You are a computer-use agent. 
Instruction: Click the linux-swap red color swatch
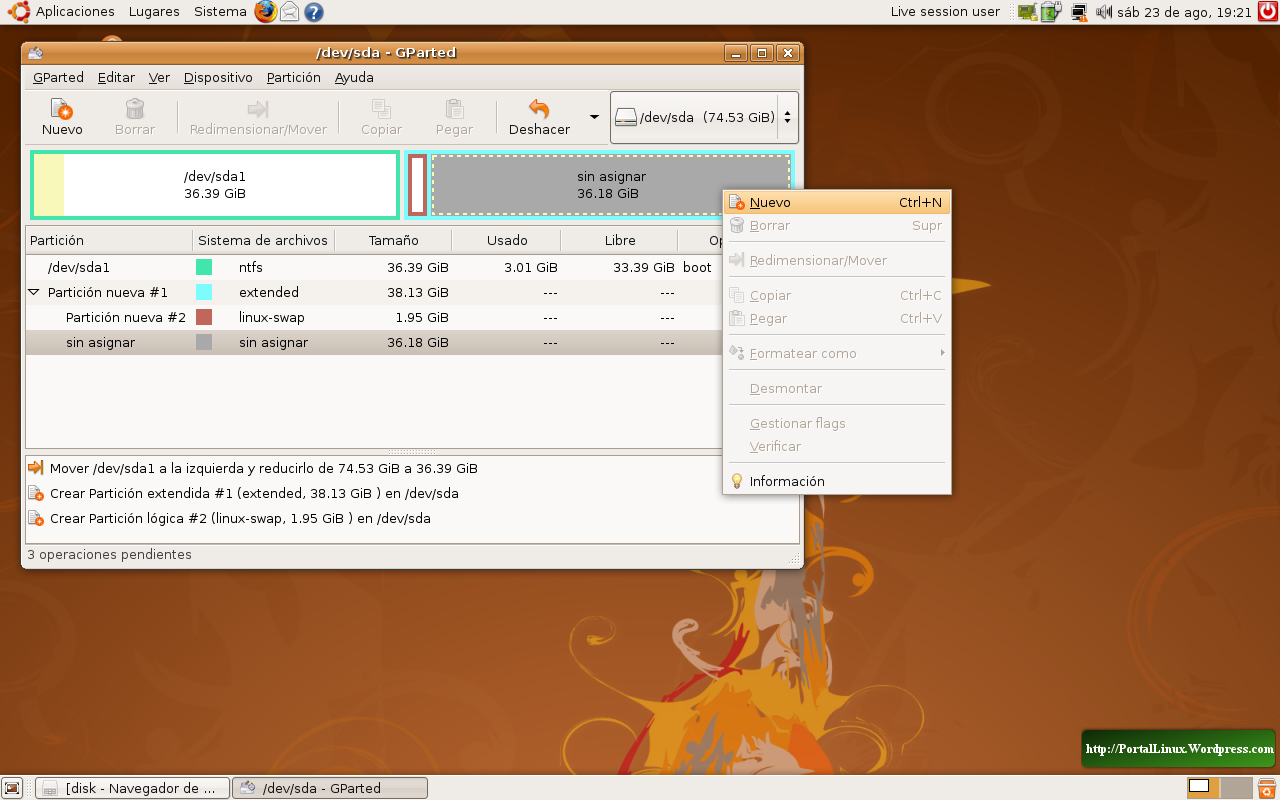204,318
